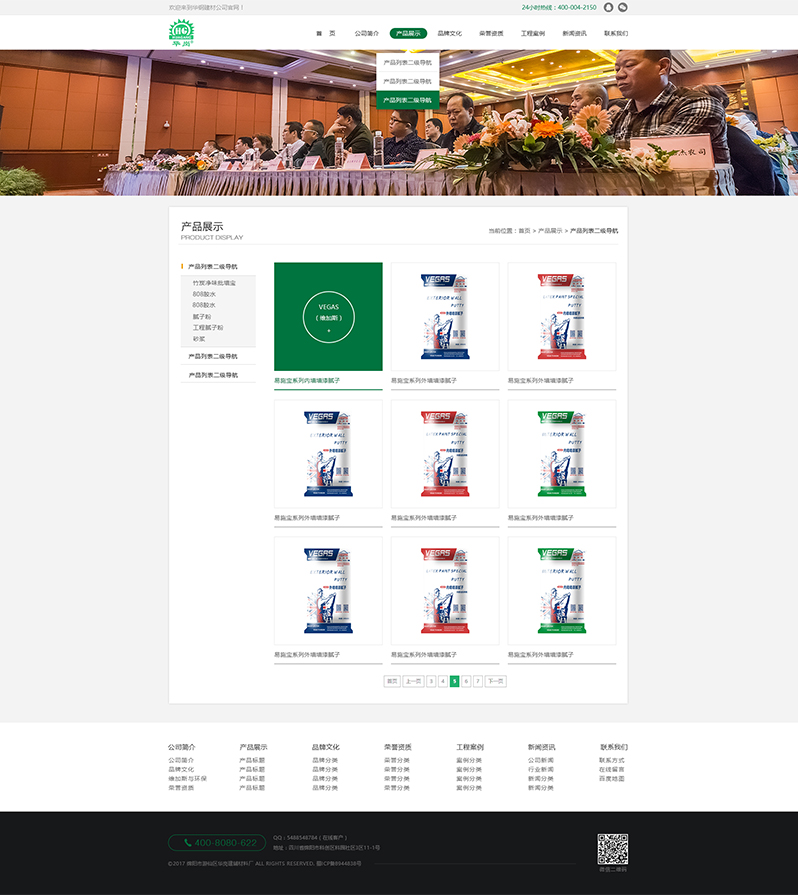Click 产品展示 in the breadcrumb path
The image size is (798, 895).
click(x=550, y=231)
